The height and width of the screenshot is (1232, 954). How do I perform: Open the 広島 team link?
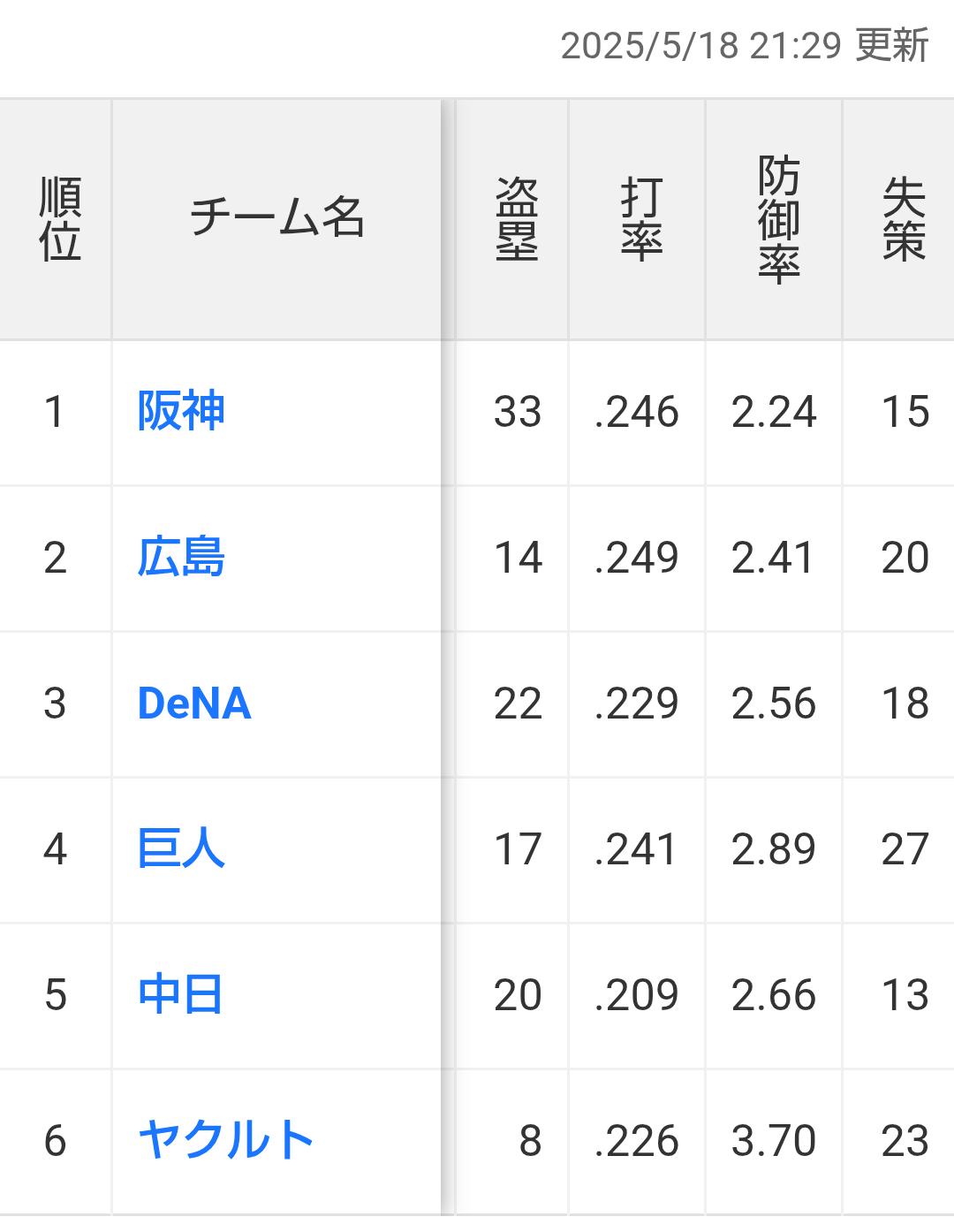[181, 558]
